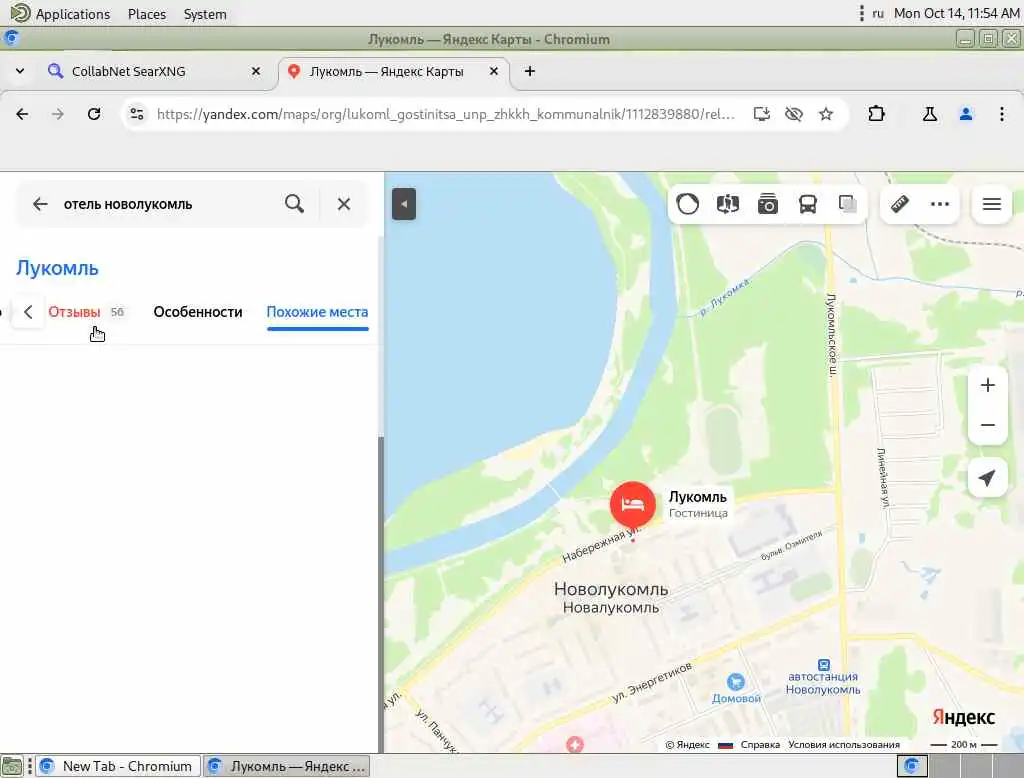This screenshot has height=778, width=1024.
Task: Collapse the side panel arrow
Action: [x=404, y=204]
